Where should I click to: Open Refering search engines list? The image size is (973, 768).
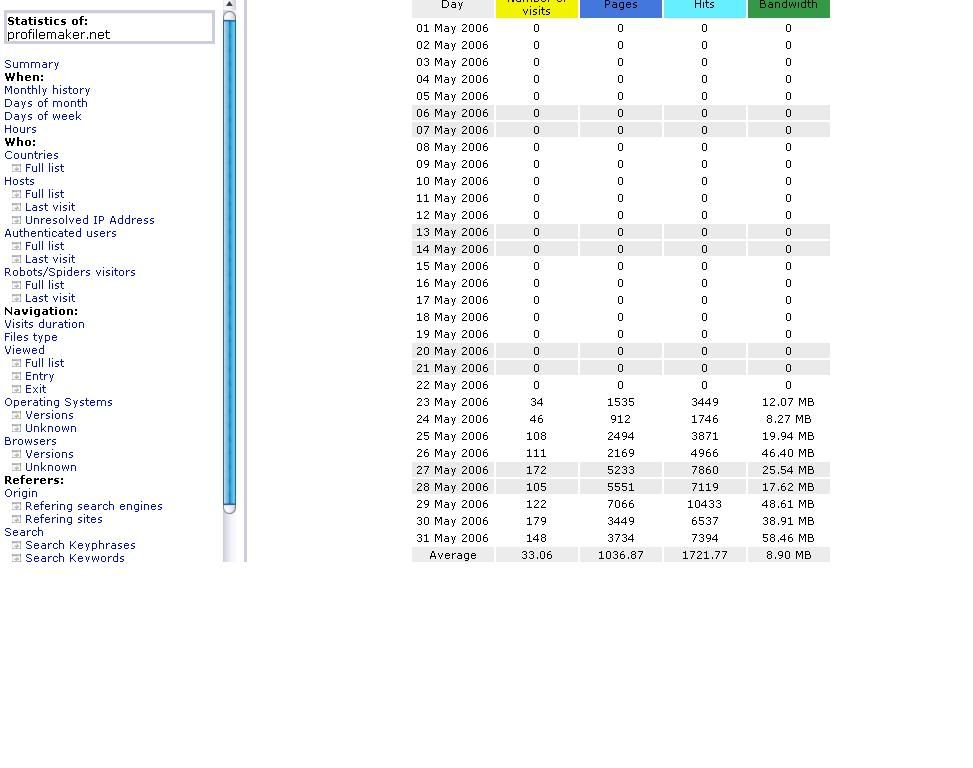[94, 506]
